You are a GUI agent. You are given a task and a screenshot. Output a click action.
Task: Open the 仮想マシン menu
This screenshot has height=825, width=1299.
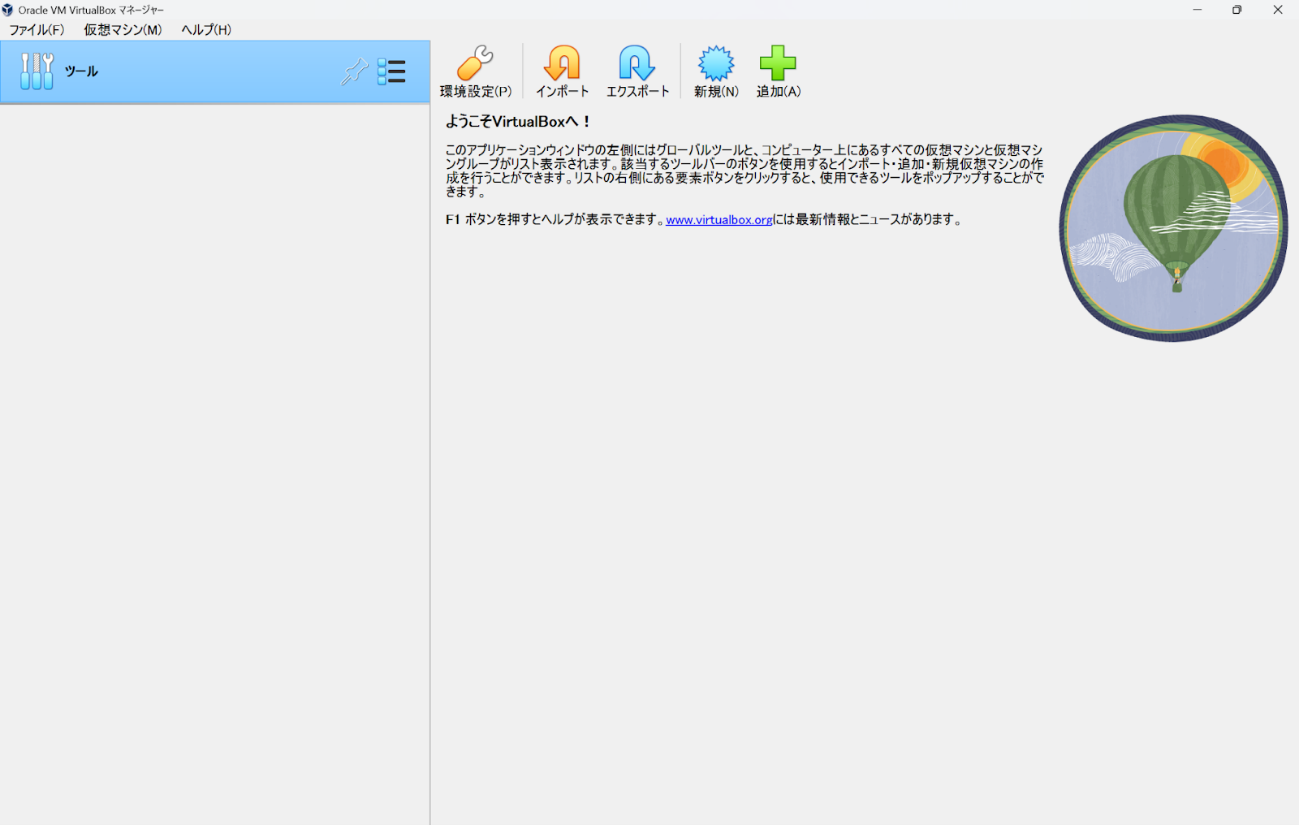tap(122, 30)
